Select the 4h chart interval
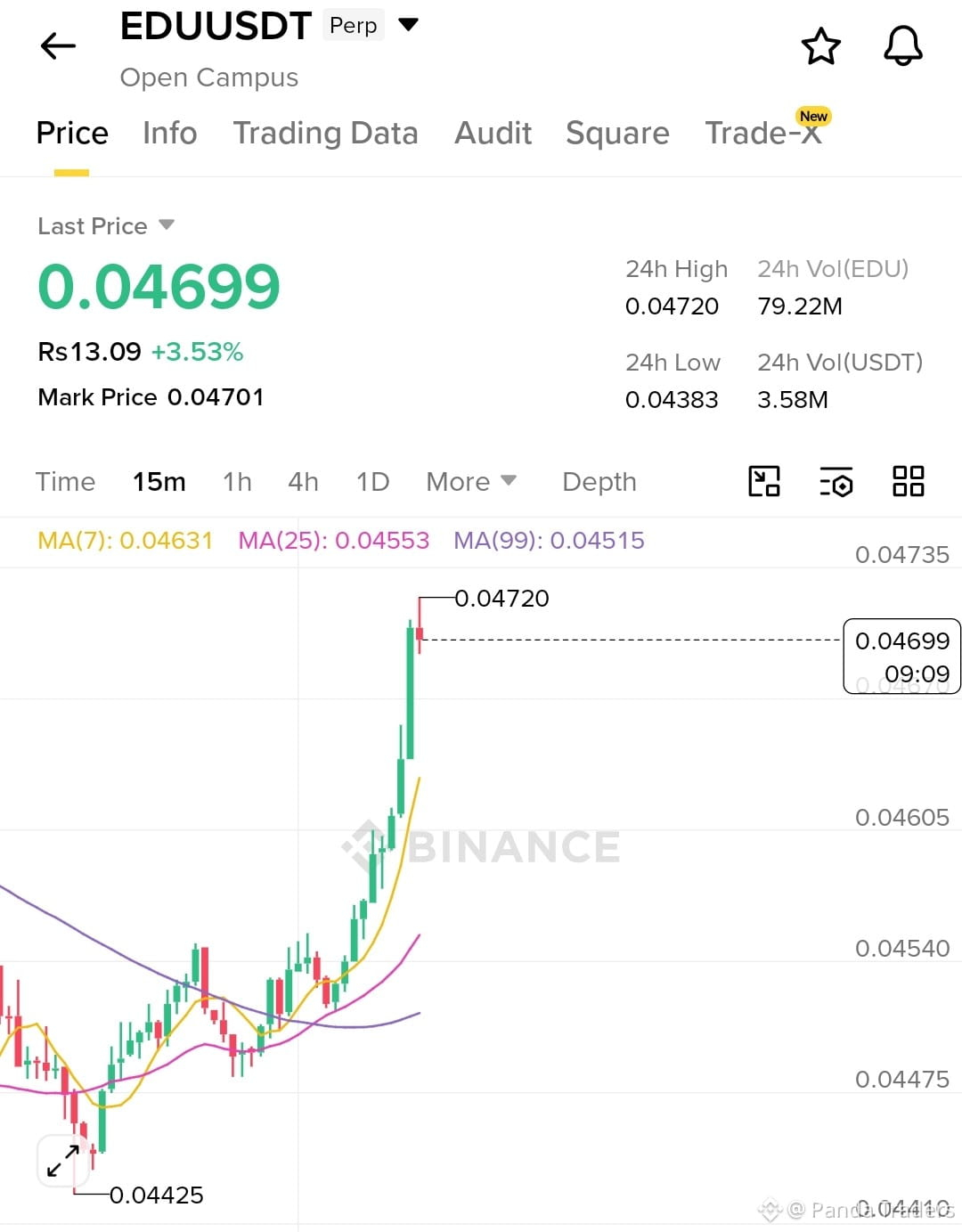 tap(303, 481)
